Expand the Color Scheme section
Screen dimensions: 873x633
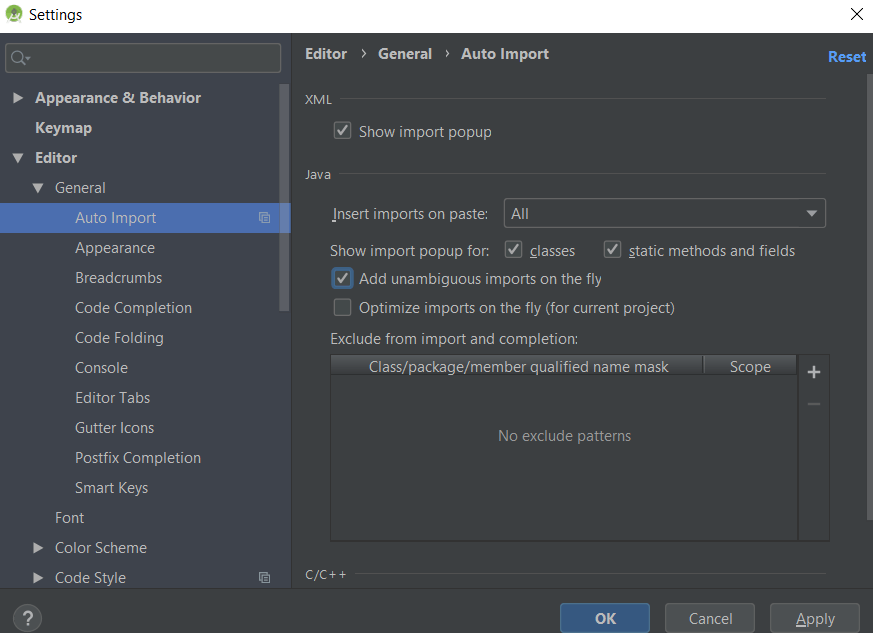pos(38,548)
